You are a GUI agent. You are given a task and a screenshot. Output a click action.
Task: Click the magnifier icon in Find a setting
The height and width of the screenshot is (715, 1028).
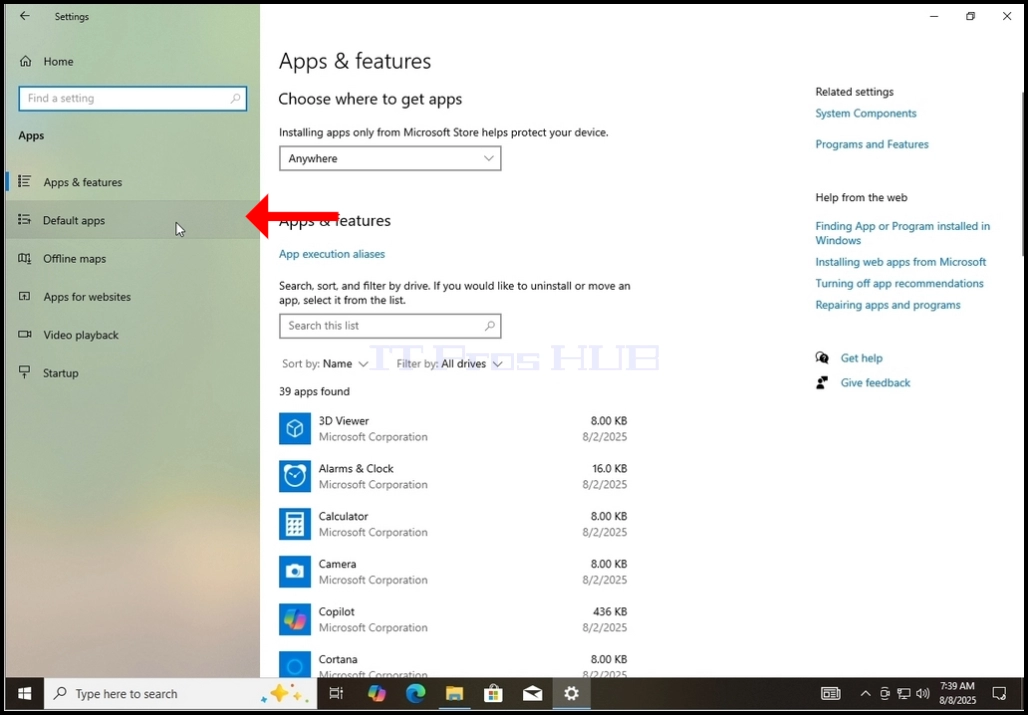click(x=235, y=98)
